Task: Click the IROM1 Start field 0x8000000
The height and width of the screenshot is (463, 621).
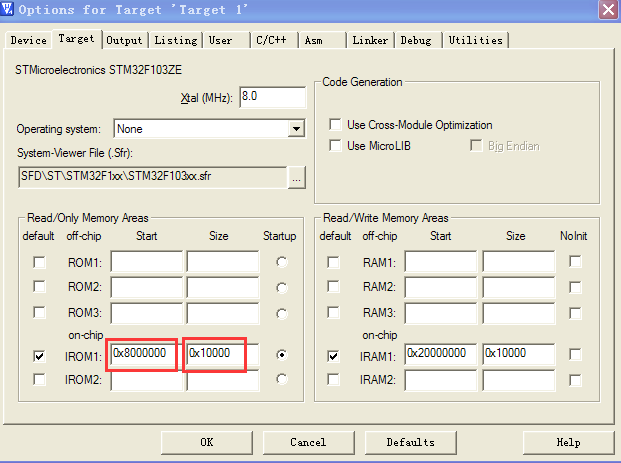Action: 147,354
